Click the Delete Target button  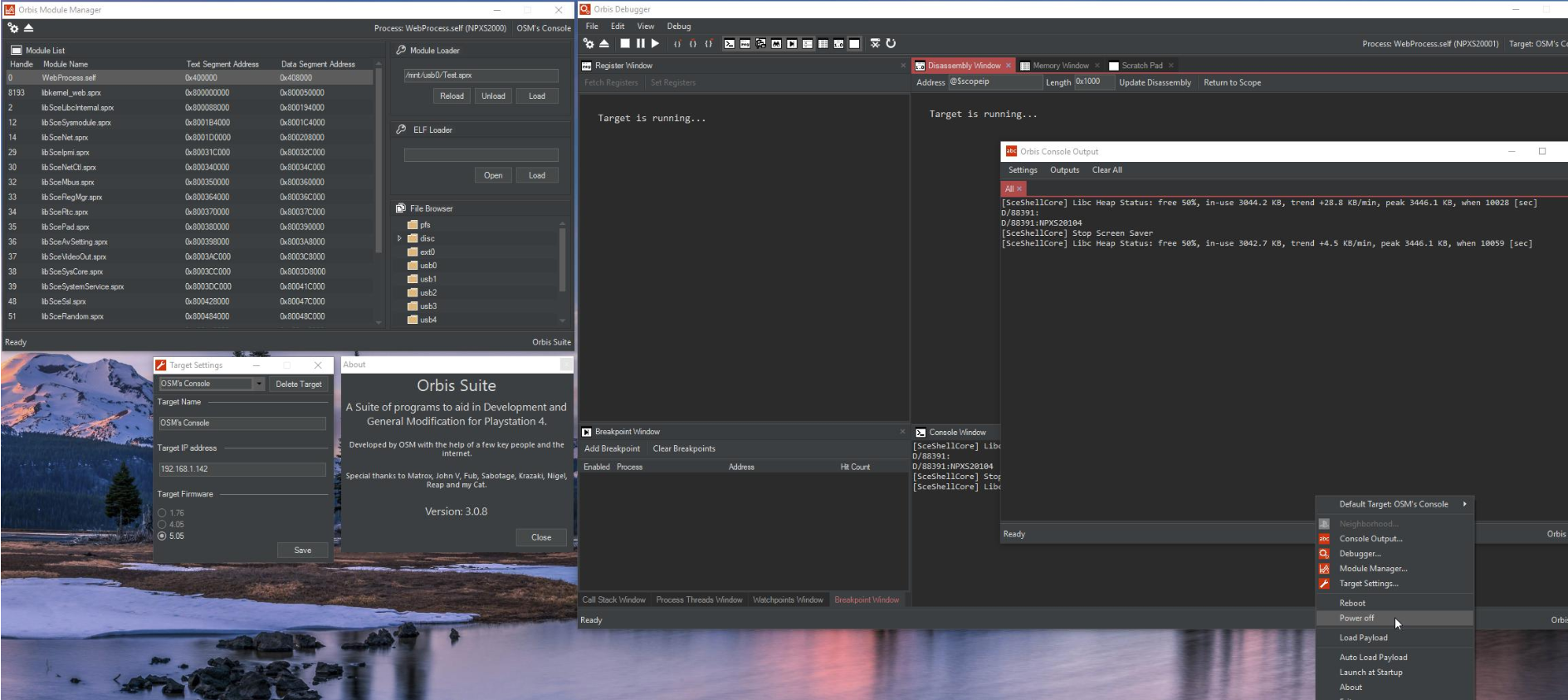coord(299,384)
